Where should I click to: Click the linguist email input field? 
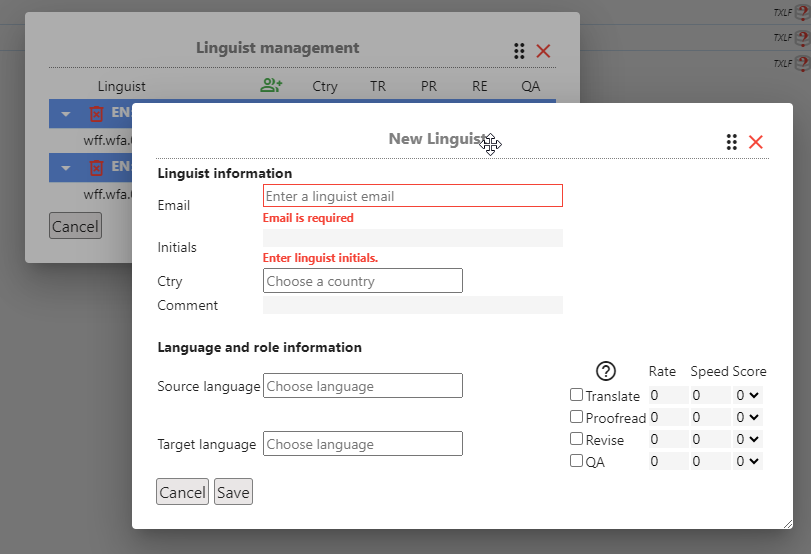pos(413,196)
